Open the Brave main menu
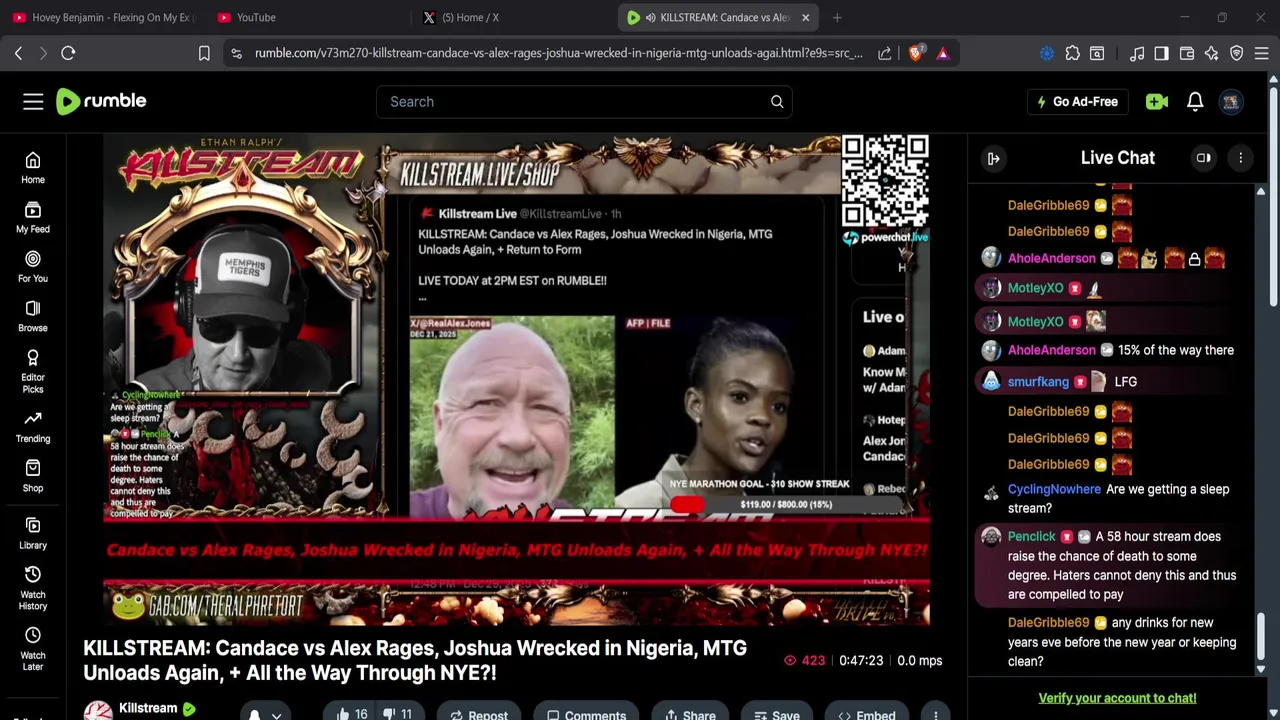The width and height of the screenshot is (1280, 720). [1263, 53]
